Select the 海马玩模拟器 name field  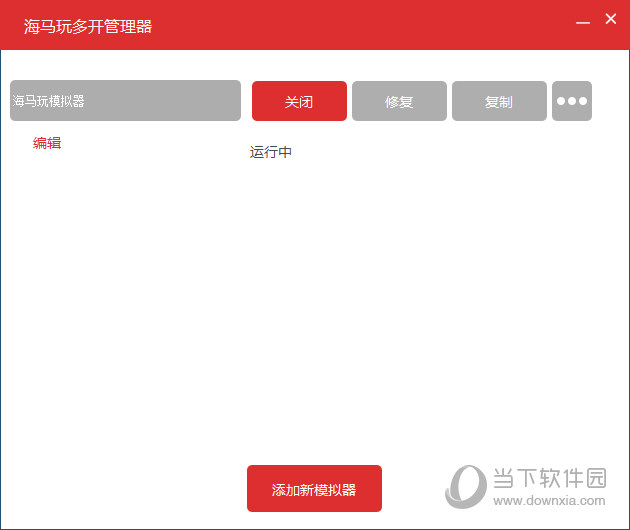click(x=125, y=100)
